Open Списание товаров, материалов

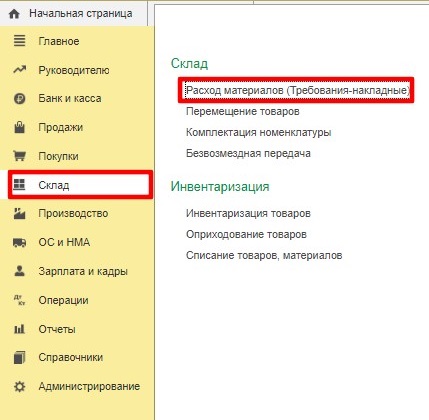(264, 255)
